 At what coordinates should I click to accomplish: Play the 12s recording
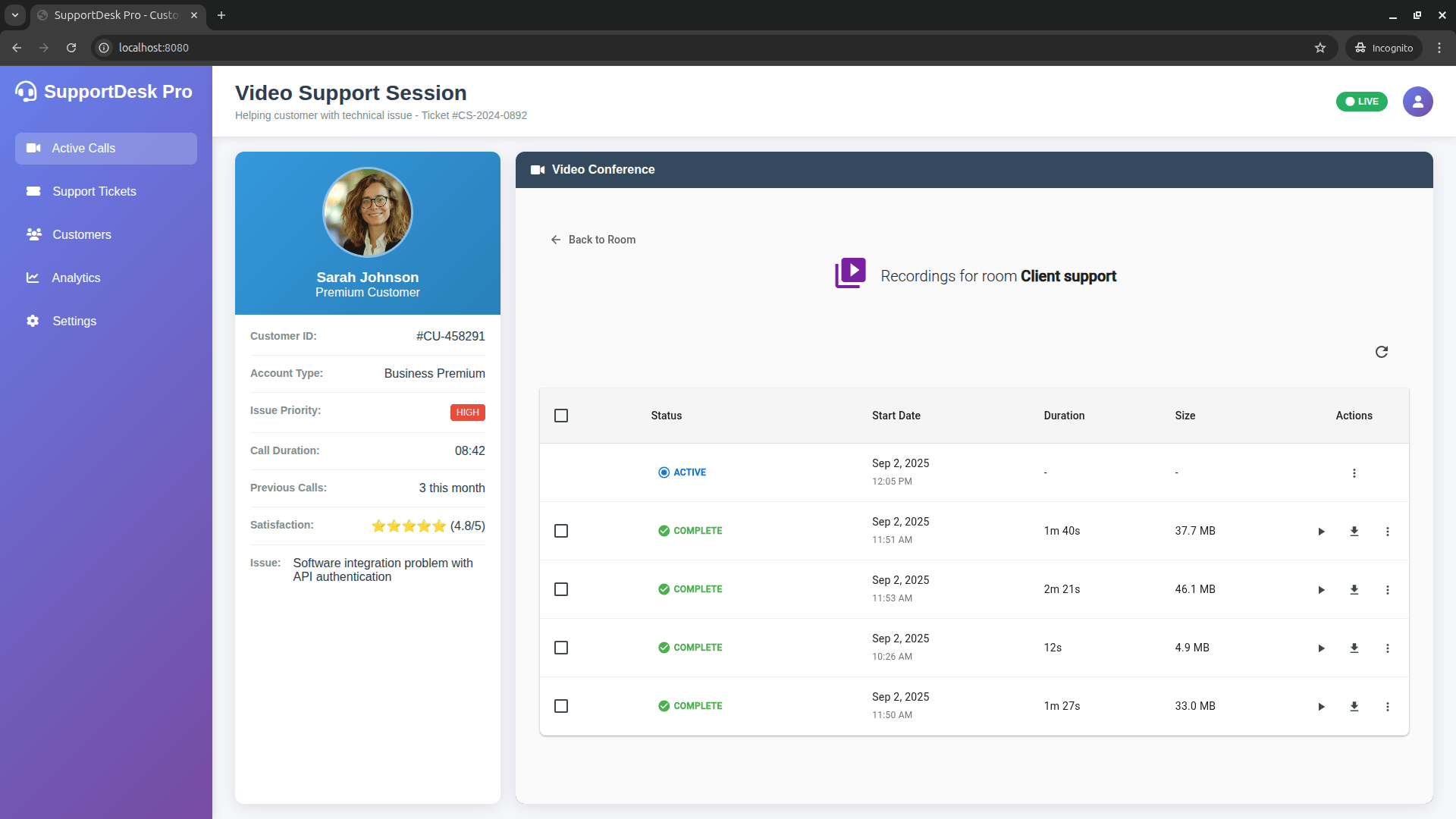tap(1321, 648)
